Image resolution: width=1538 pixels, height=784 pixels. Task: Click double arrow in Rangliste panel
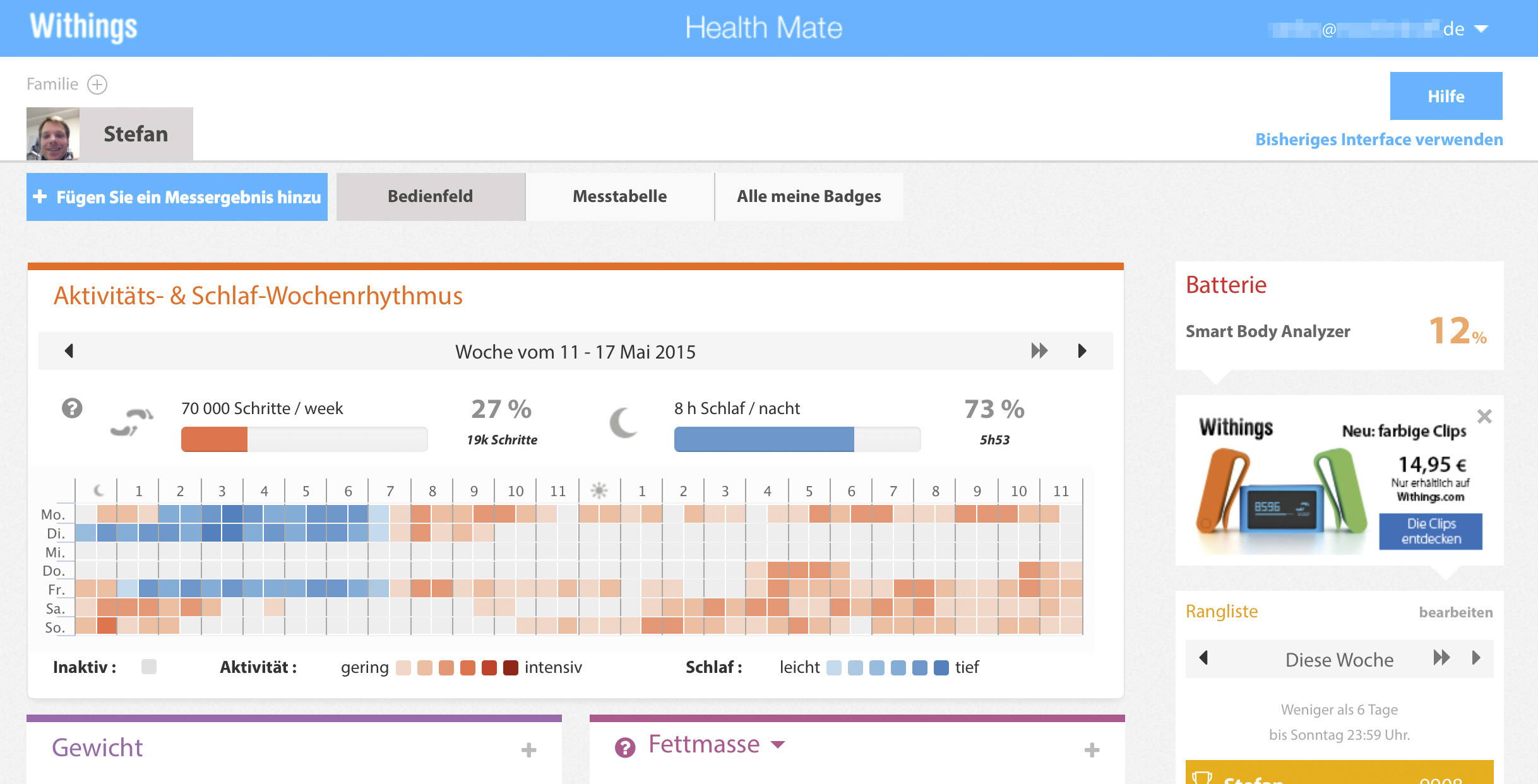pos(1441,658)
